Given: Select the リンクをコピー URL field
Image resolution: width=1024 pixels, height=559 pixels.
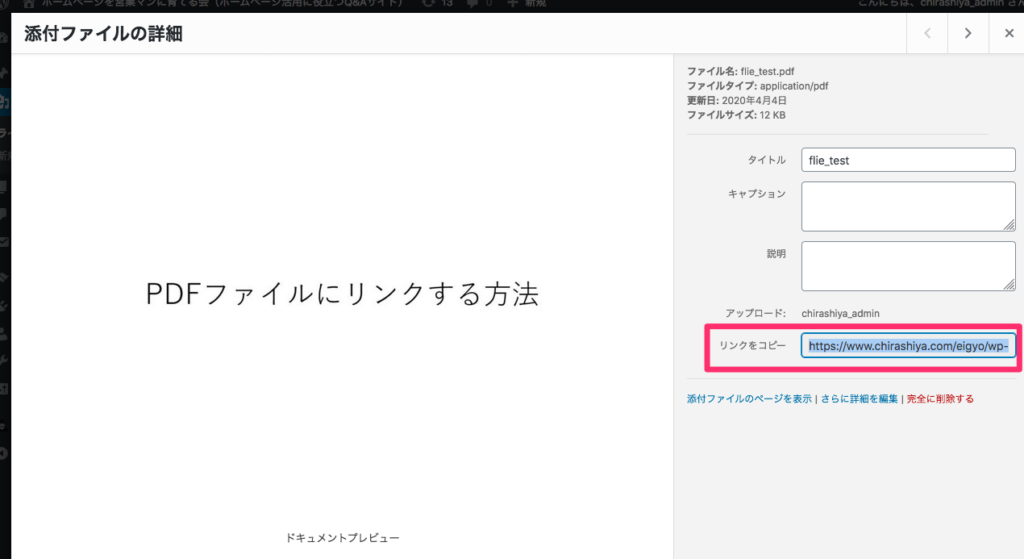Looking at the screenshot, I should pyautogui.click(x=908, y=345).
